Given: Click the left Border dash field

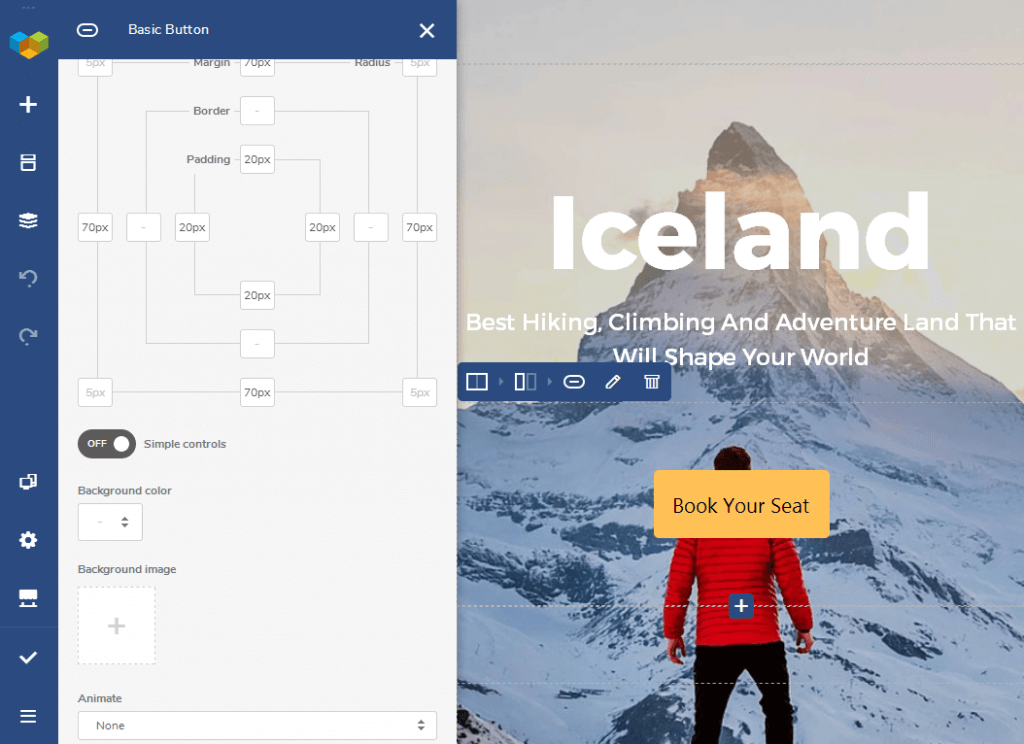Looking at the screenshot, I should 144,227.
